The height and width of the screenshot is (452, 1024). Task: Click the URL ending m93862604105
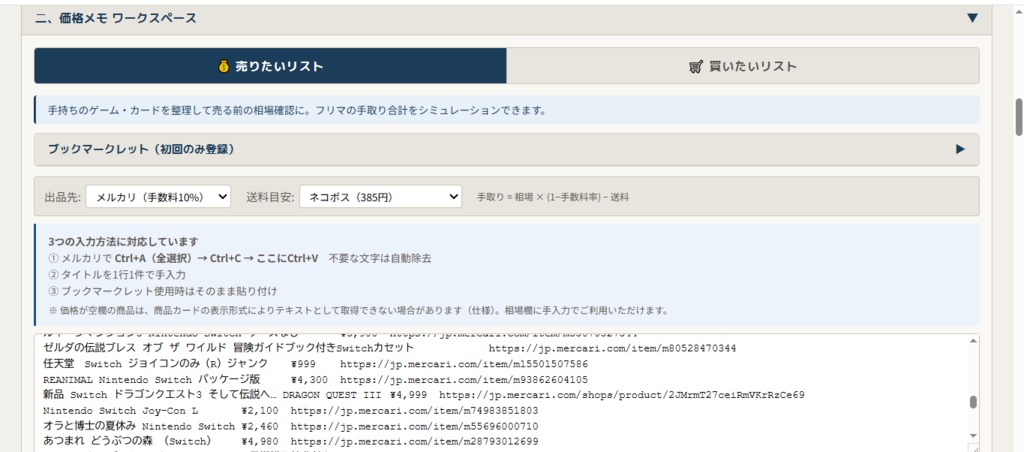point(464,379)
